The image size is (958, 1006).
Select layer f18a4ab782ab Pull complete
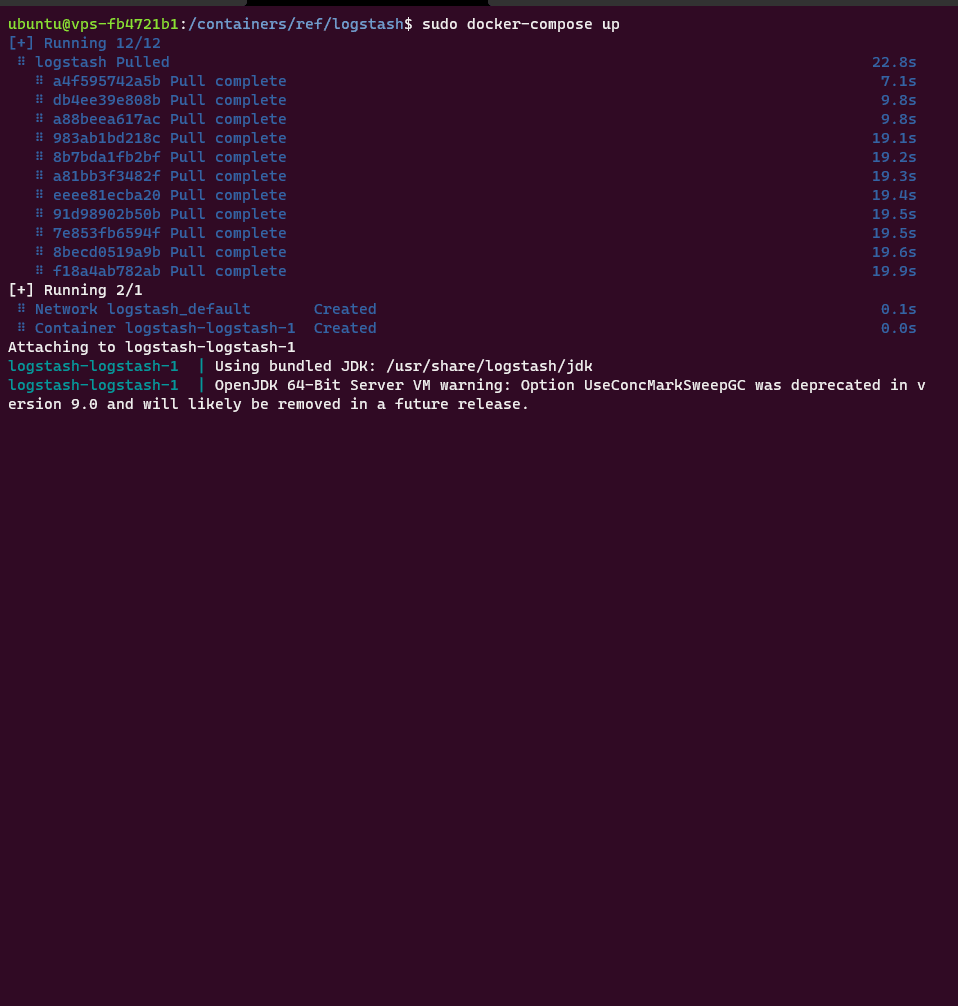click(169, 271)
